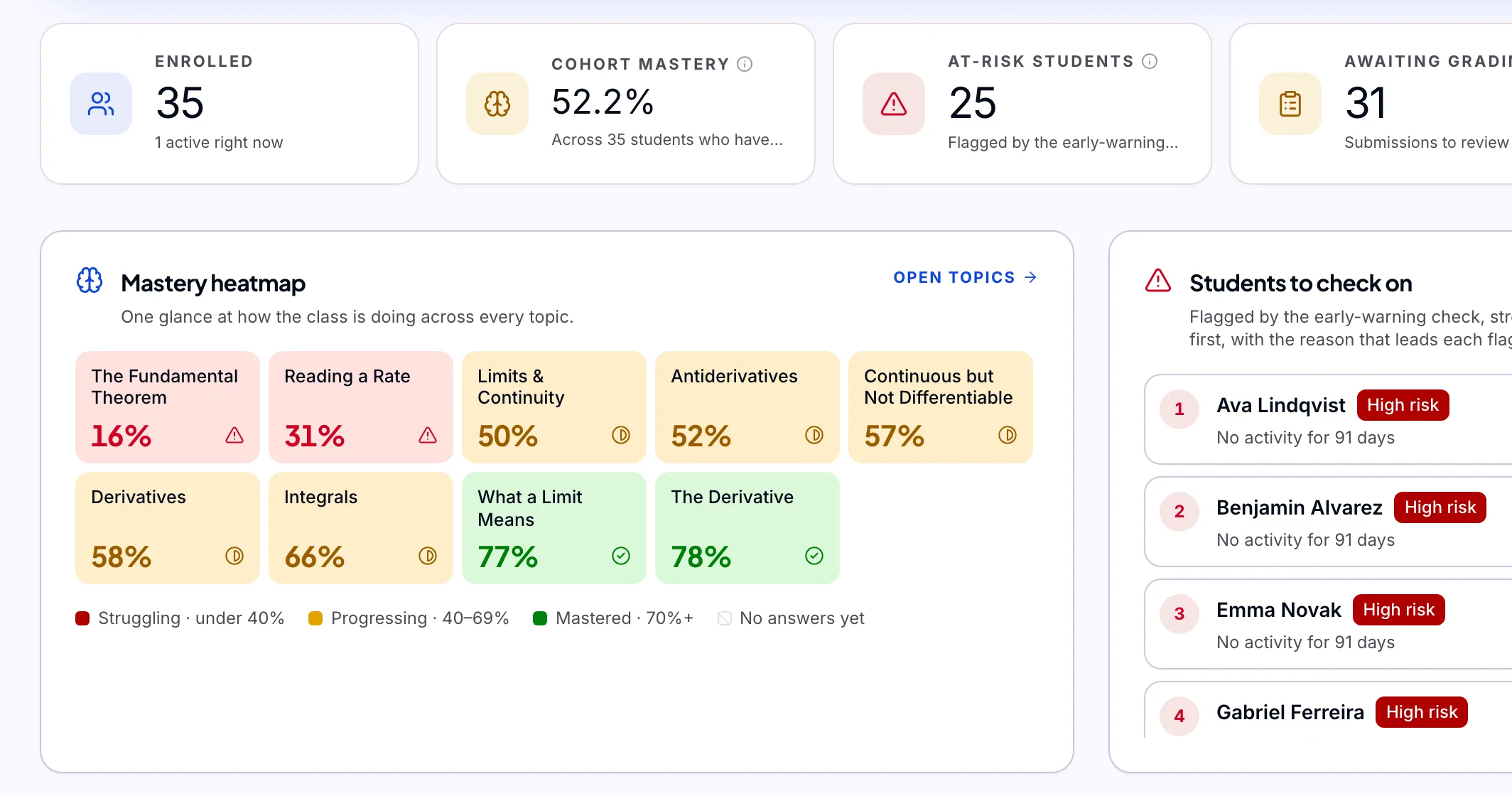Click the Students to check on alert icon

(1158, 280)
